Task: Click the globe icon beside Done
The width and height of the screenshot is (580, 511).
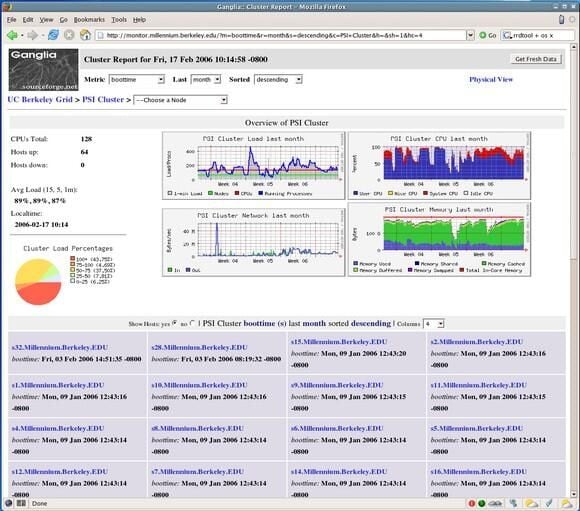Action: click(x=9, y=503)
